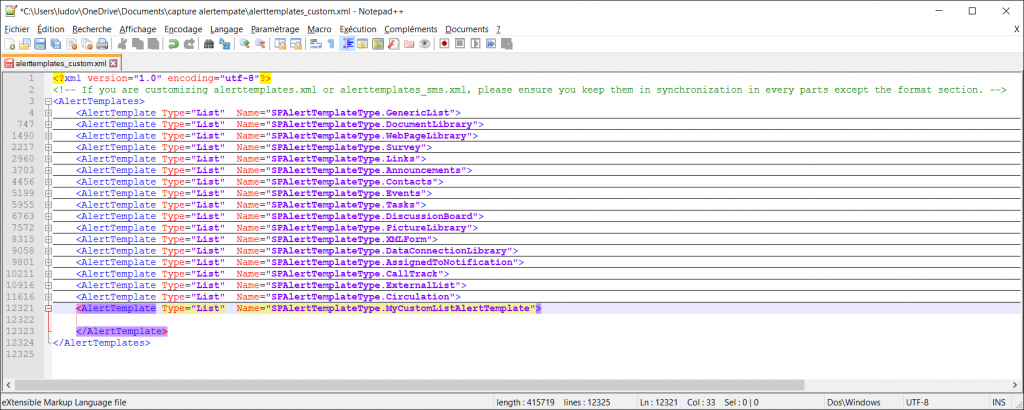Expand the Tasks fold on line 5955

point(48,204)
